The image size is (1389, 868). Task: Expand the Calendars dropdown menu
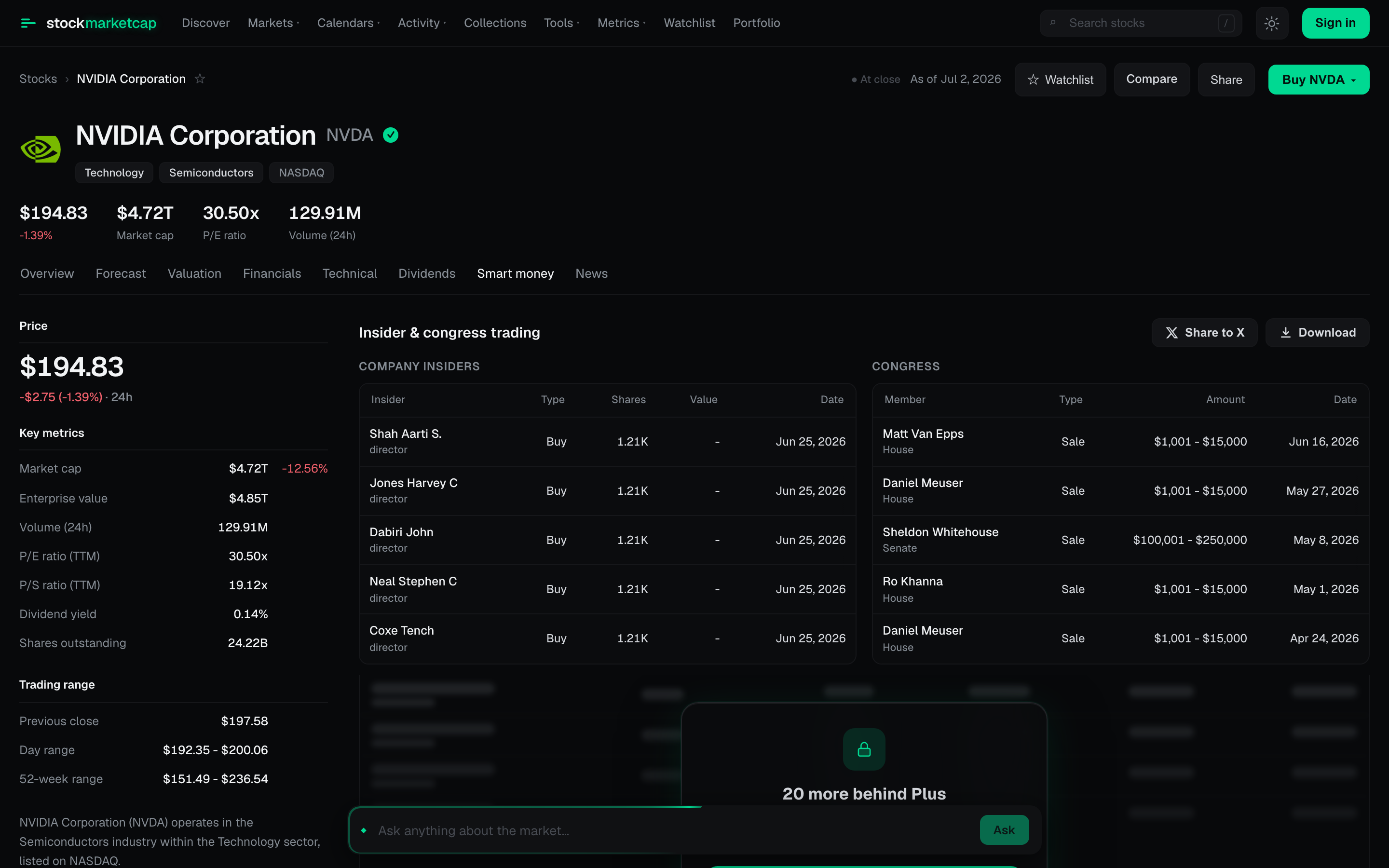point(348,23)
